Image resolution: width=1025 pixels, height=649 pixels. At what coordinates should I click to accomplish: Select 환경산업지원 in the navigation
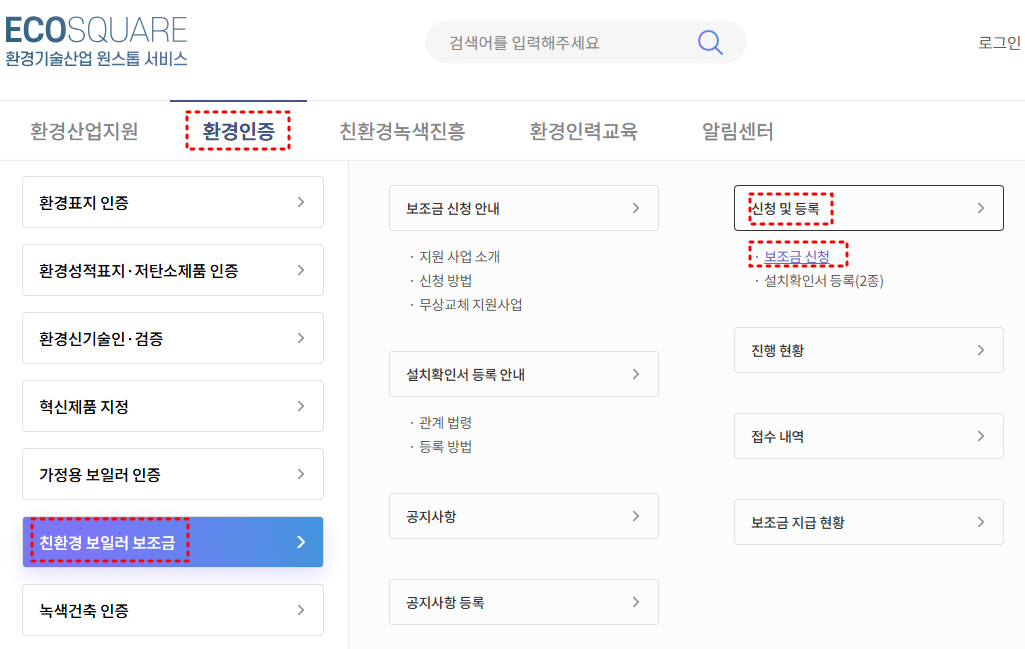tap(83, 130)
